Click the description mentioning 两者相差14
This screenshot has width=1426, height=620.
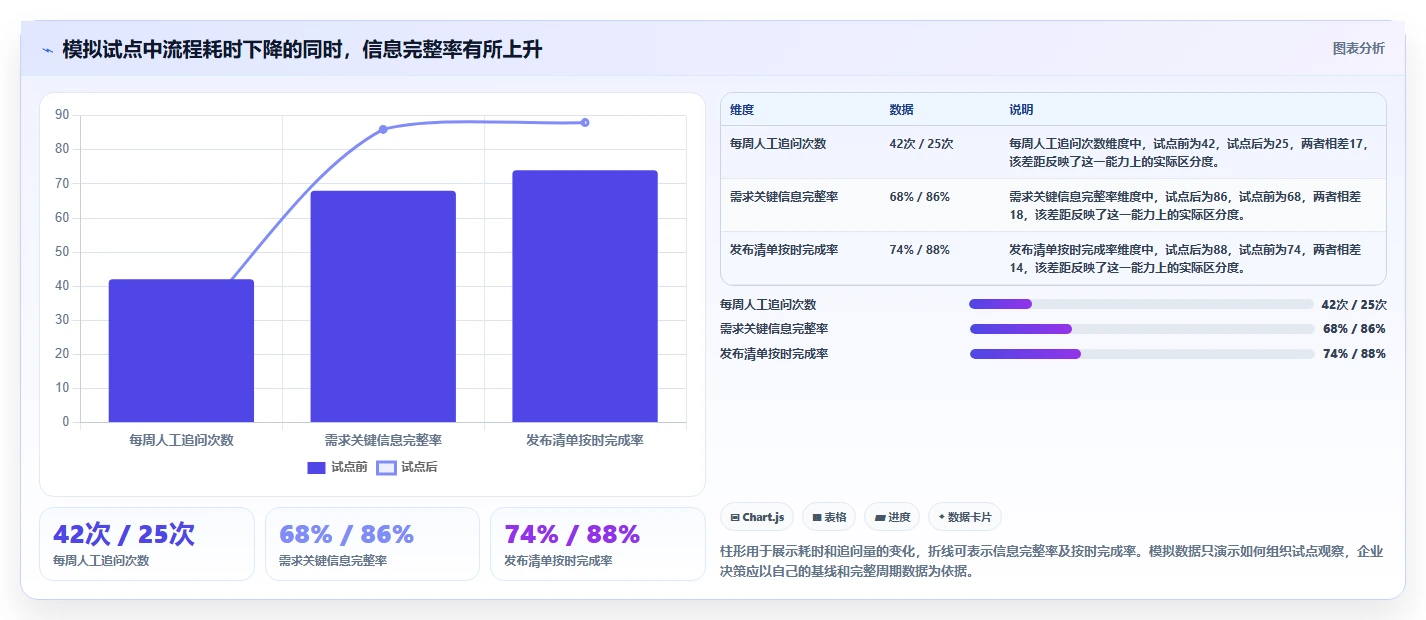[x=1185, y=259]
